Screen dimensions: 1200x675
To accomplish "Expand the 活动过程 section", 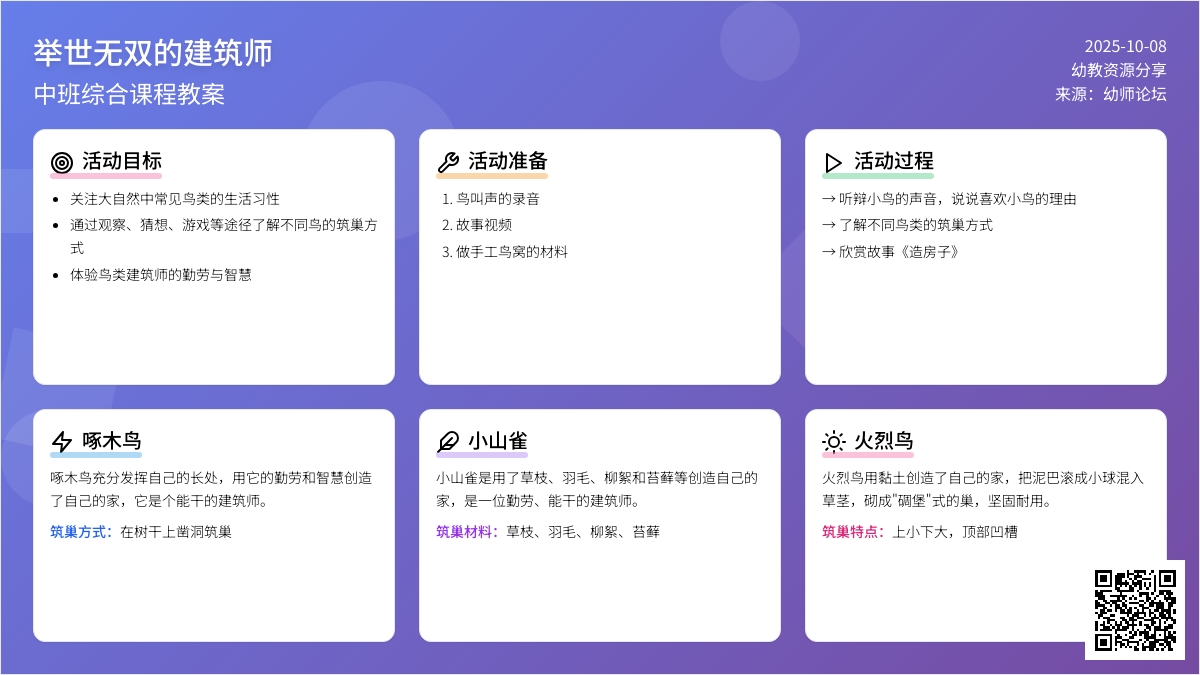I will 986,255.
